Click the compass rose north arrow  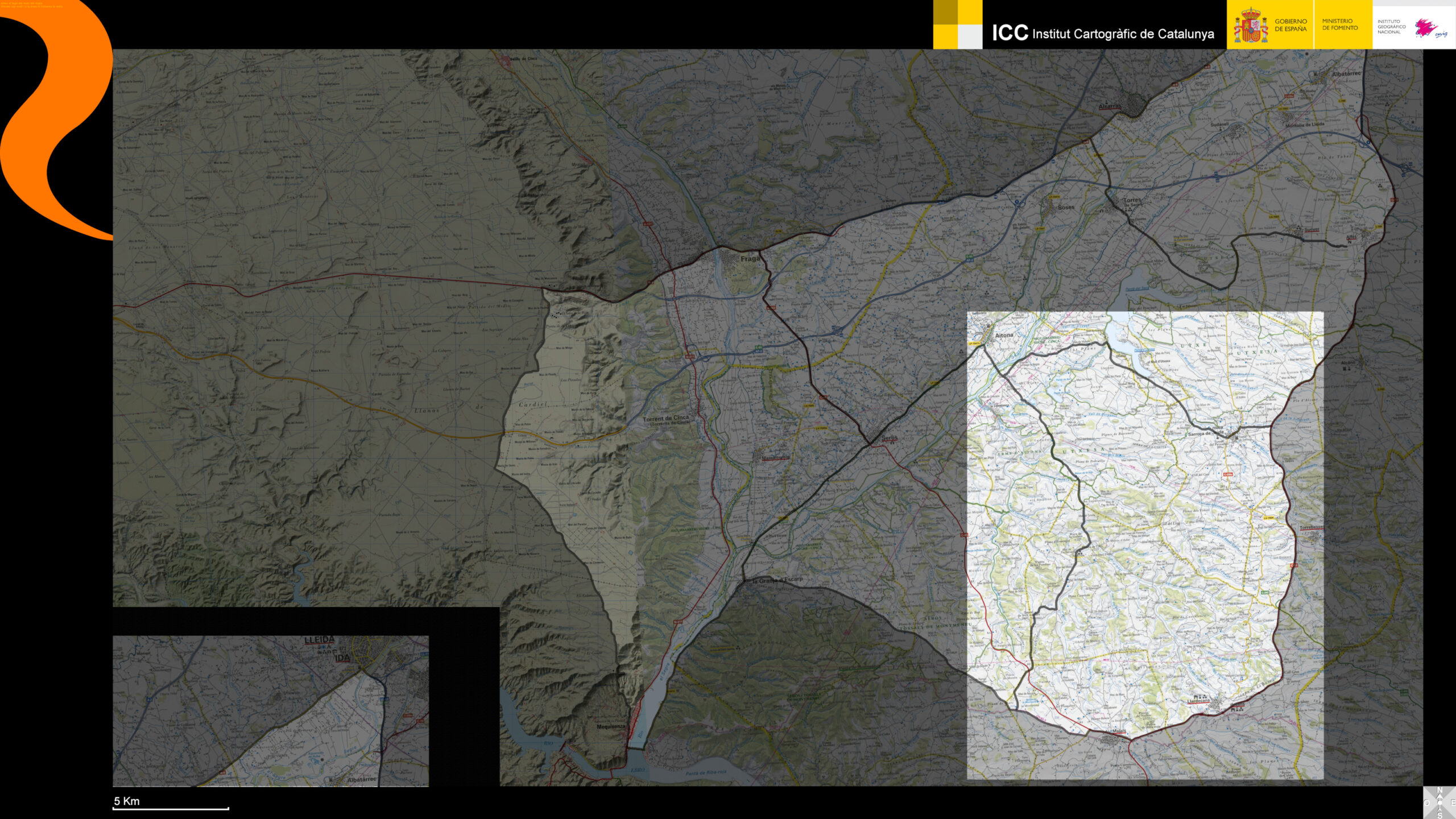pos(1440,796)
